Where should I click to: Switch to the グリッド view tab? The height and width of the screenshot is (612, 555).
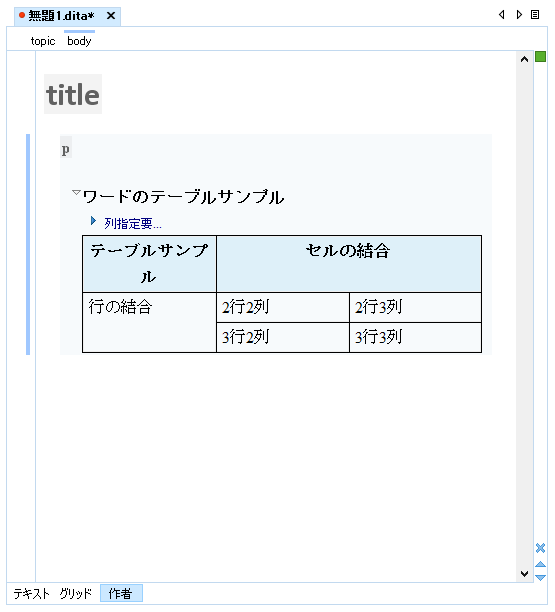point(75,594)
